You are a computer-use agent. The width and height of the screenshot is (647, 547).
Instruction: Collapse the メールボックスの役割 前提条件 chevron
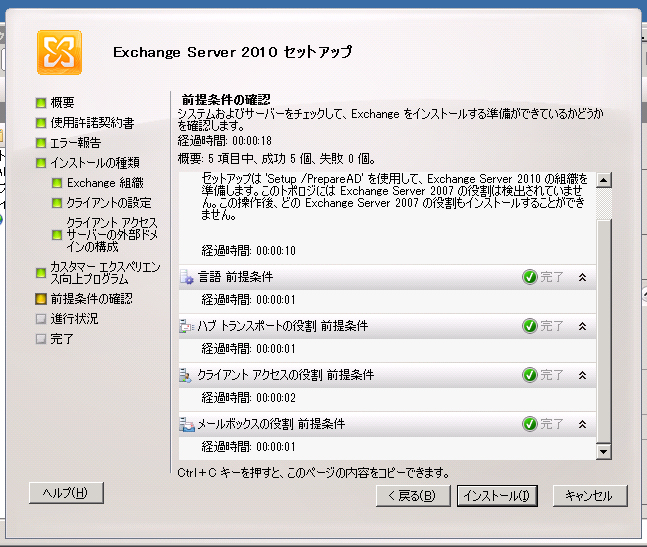582,424
